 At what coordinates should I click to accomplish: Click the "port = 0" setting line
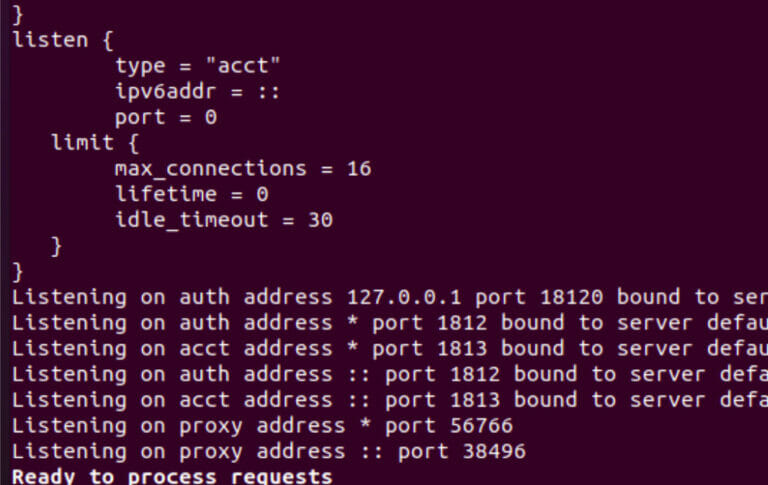(166, 117)
